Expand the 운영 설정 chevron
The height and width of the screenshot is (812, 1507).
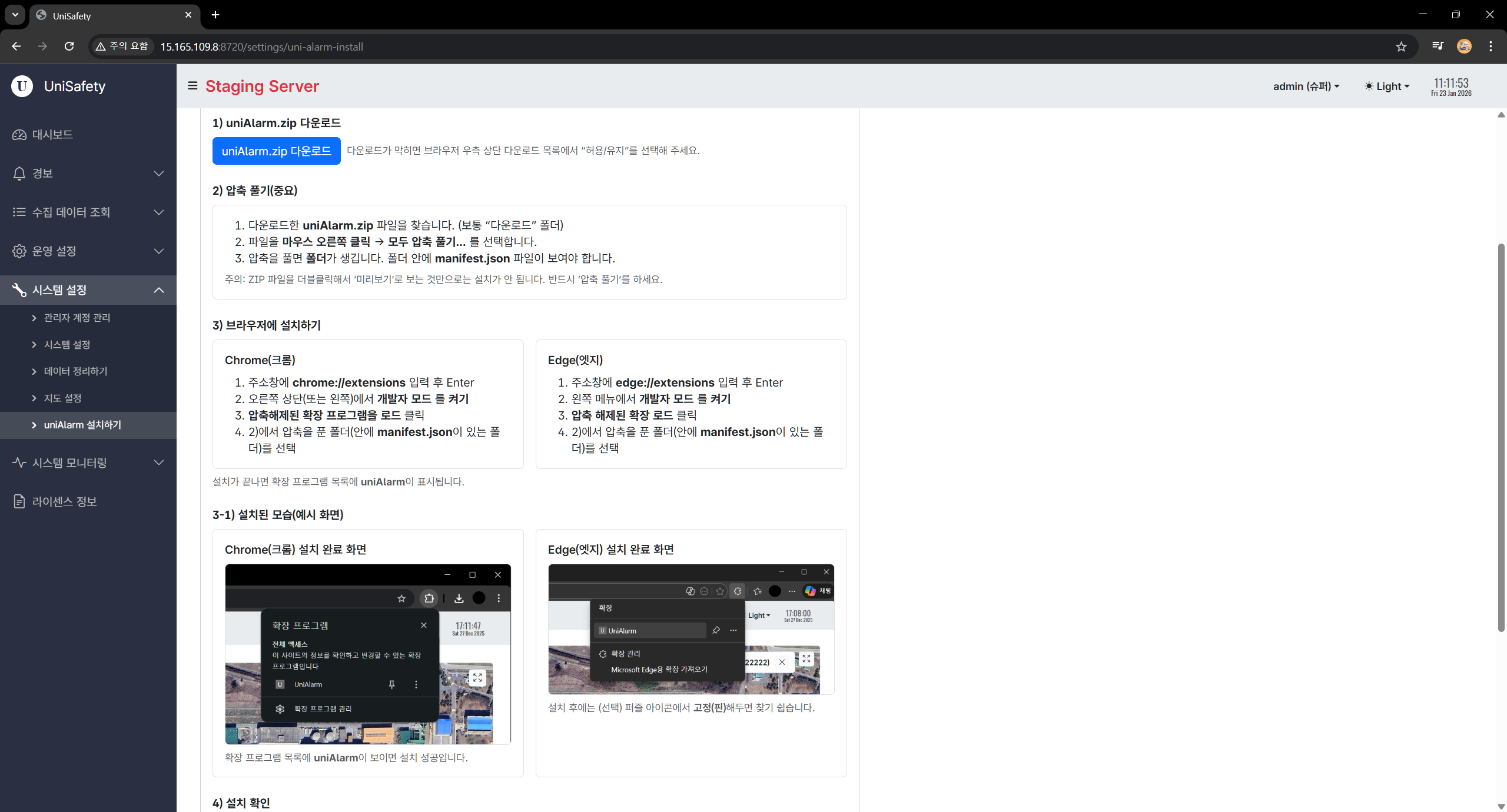[159, 251]
